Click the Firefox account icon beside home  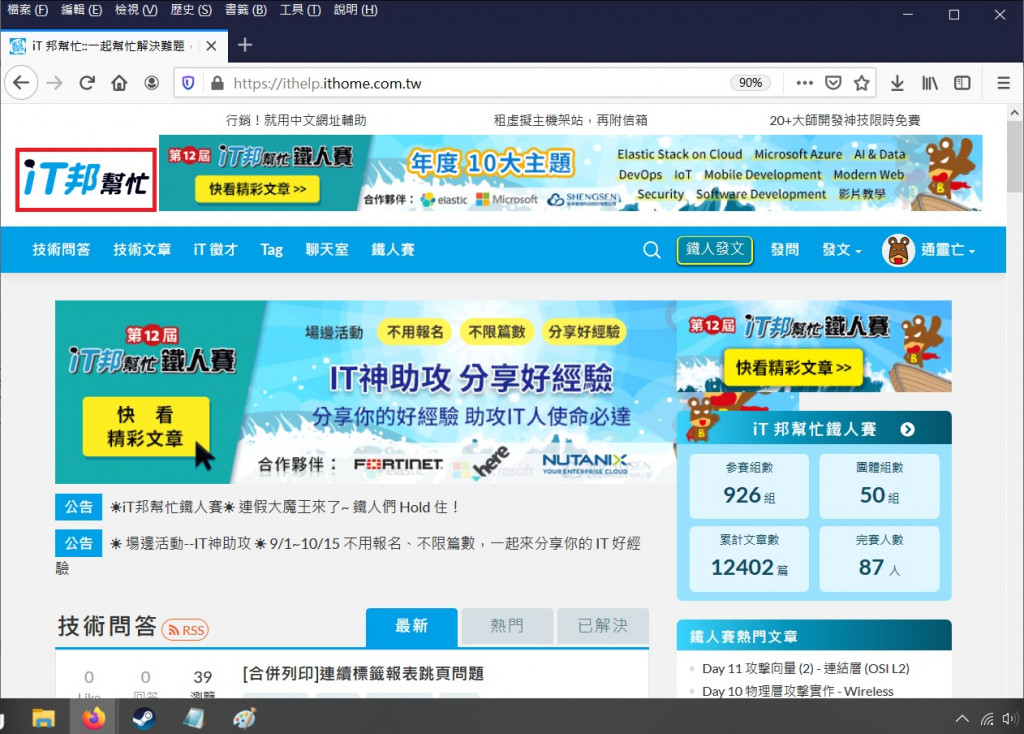click(152, 83)
